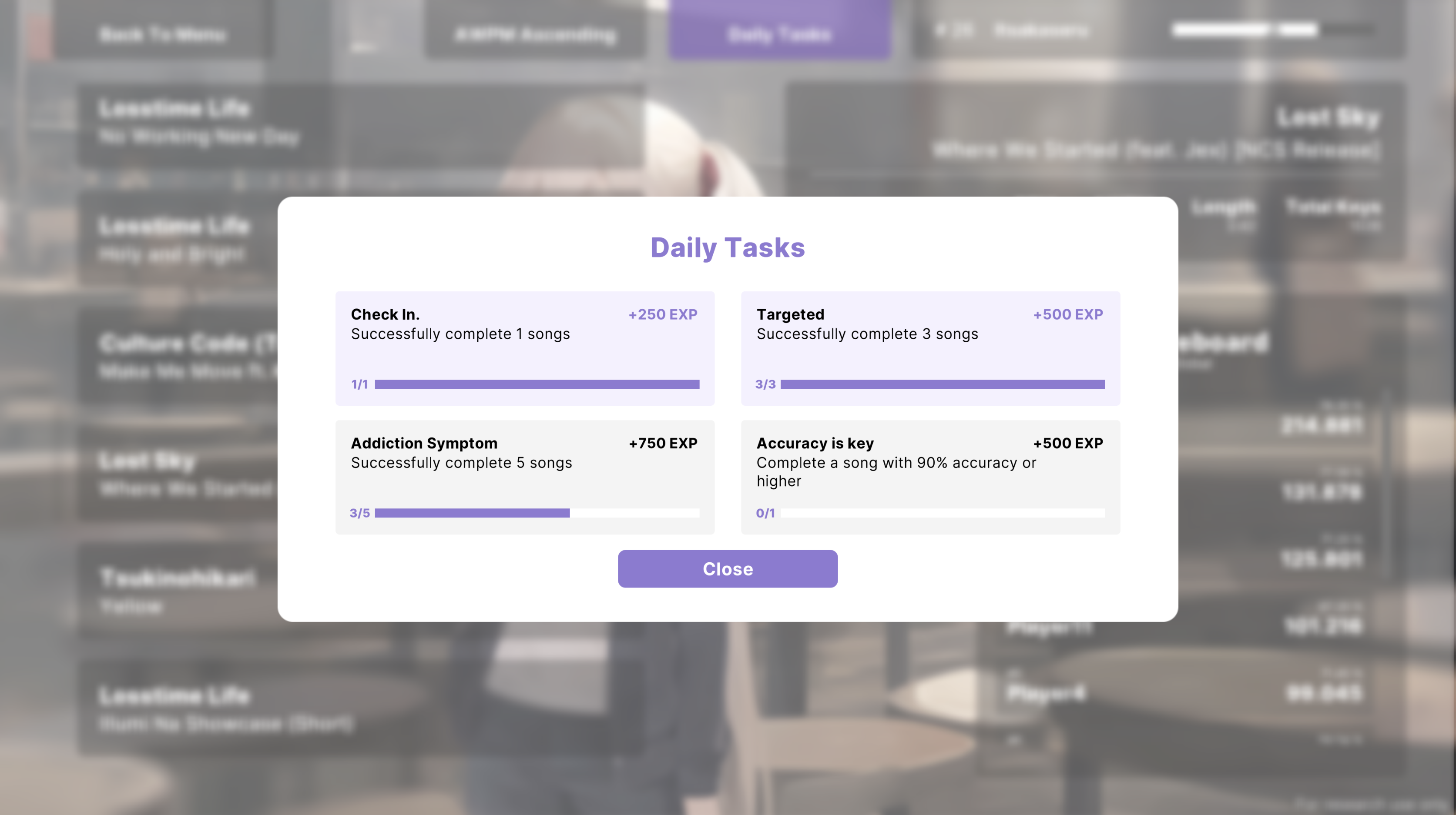Close the Daily Tasks modal
Image resolution: width=1456 pixels, height=815 pixels.
point(728,569)
